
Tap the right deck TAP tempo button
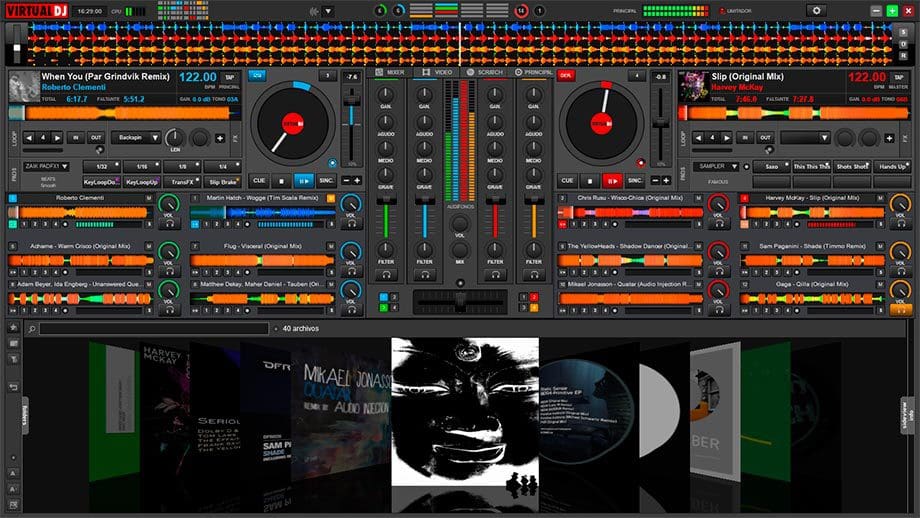[898, 77]
